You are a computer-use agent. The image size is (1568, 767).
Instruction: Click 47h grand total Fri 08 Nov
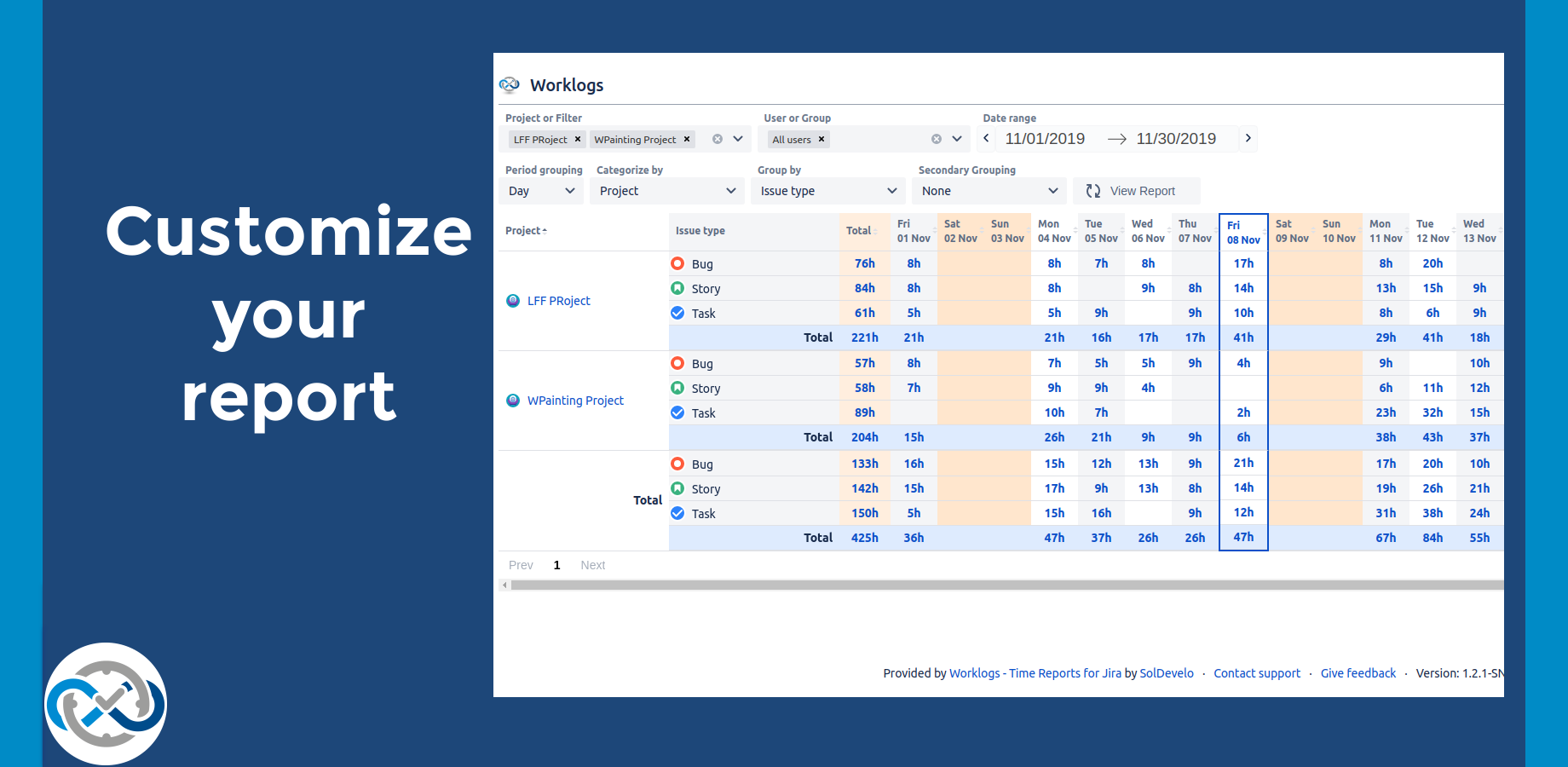click(1243, 537)
